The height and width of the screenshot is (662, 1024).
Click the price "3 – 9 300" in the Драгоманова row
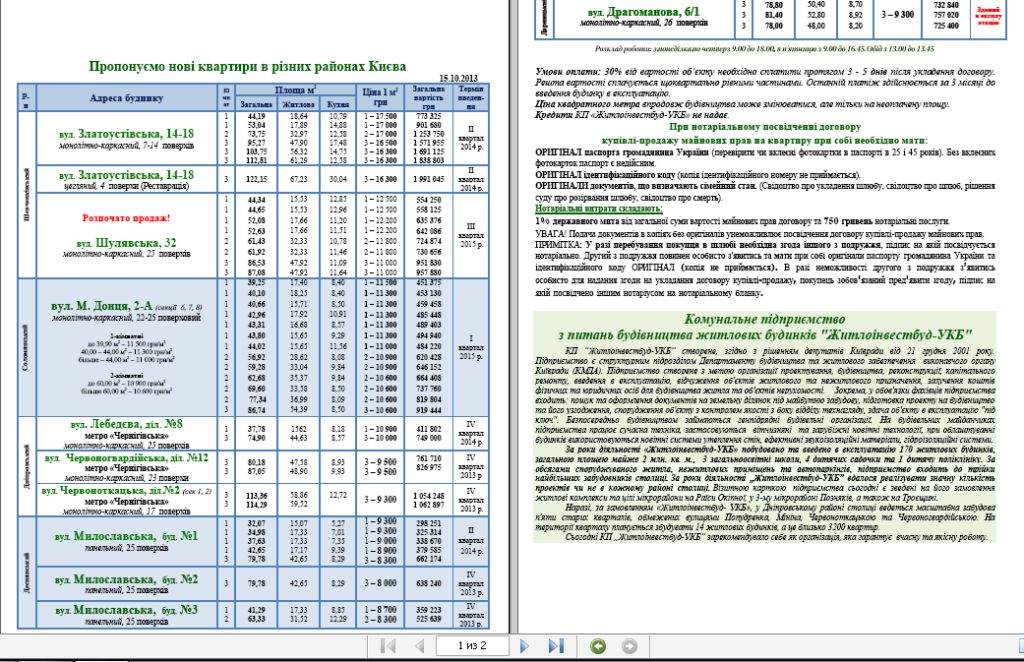pyautogui.click(x=898, y=14)
